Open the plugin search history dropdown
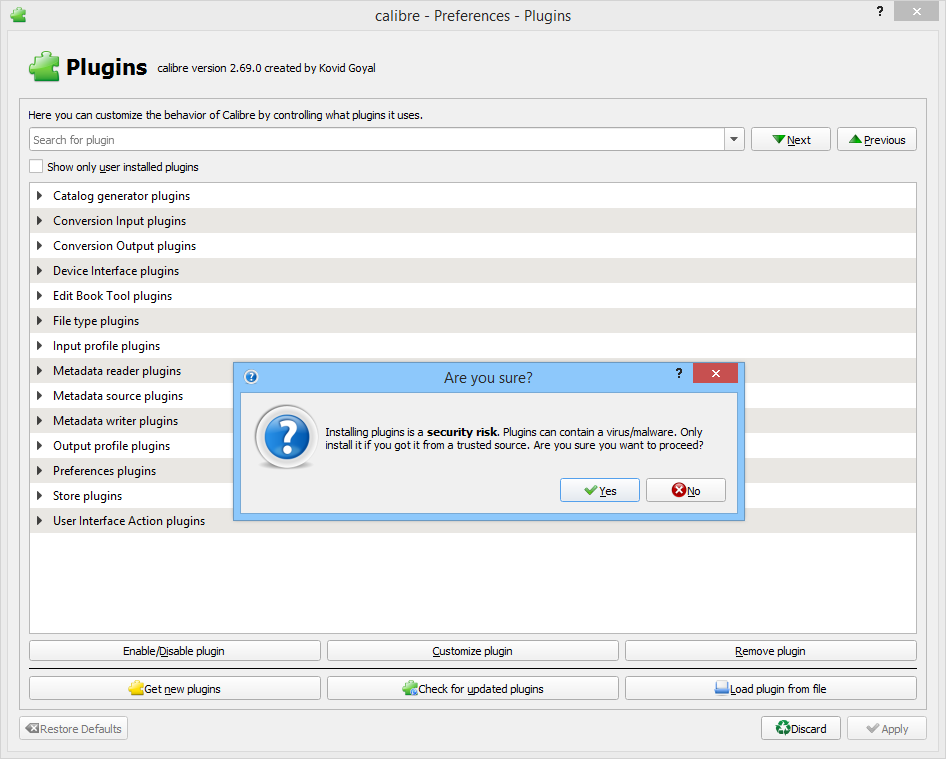Image resolution: width=946 pixels, height=759 pixels. (734, 139)
